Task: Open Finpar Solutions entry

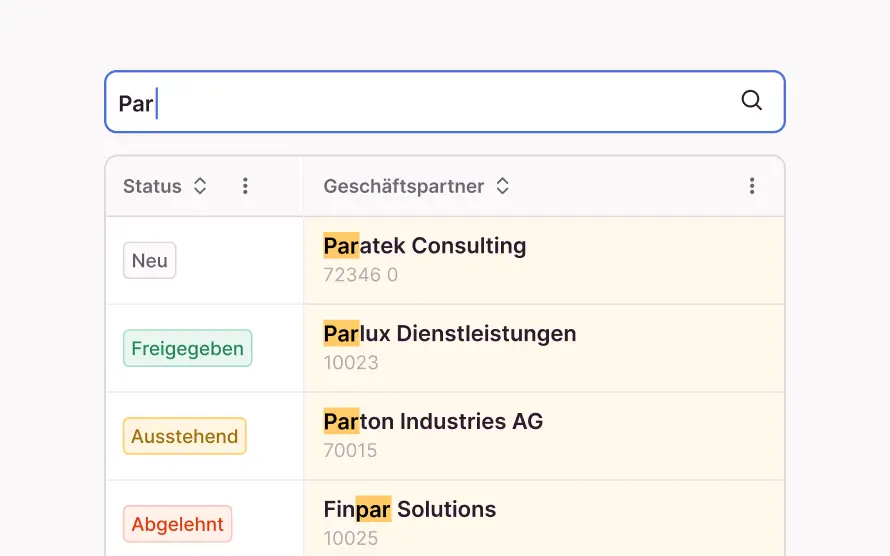Action: point(409,510)
